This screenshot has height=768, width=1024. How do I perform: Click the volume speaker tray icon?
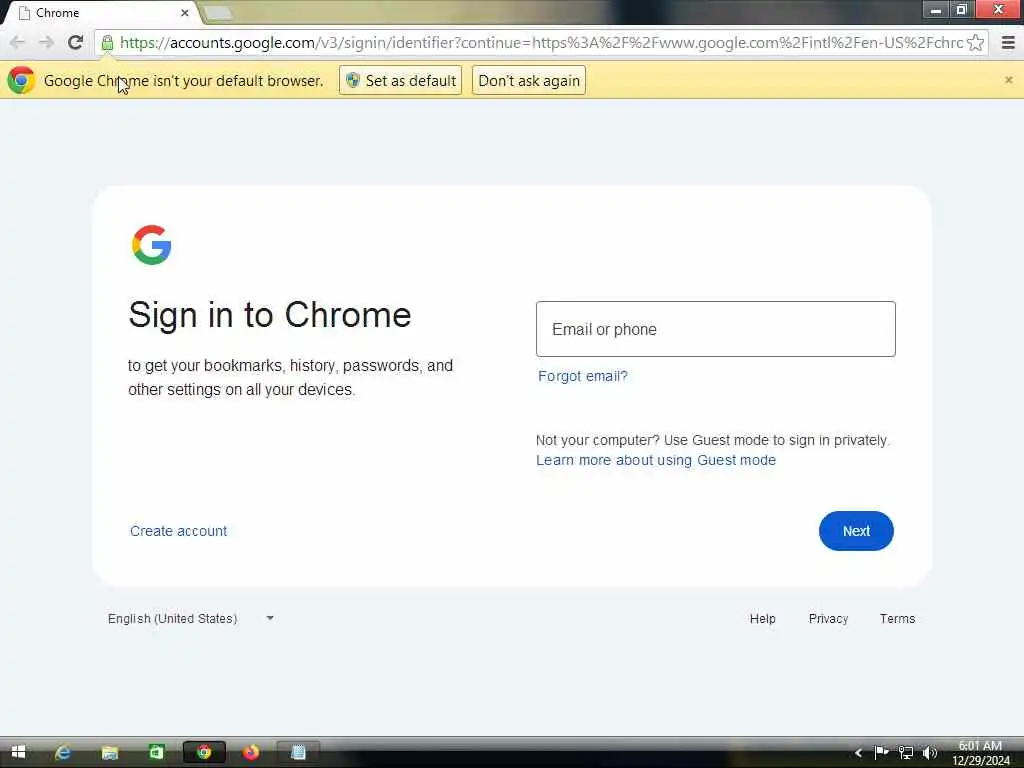tap(930, 753)
